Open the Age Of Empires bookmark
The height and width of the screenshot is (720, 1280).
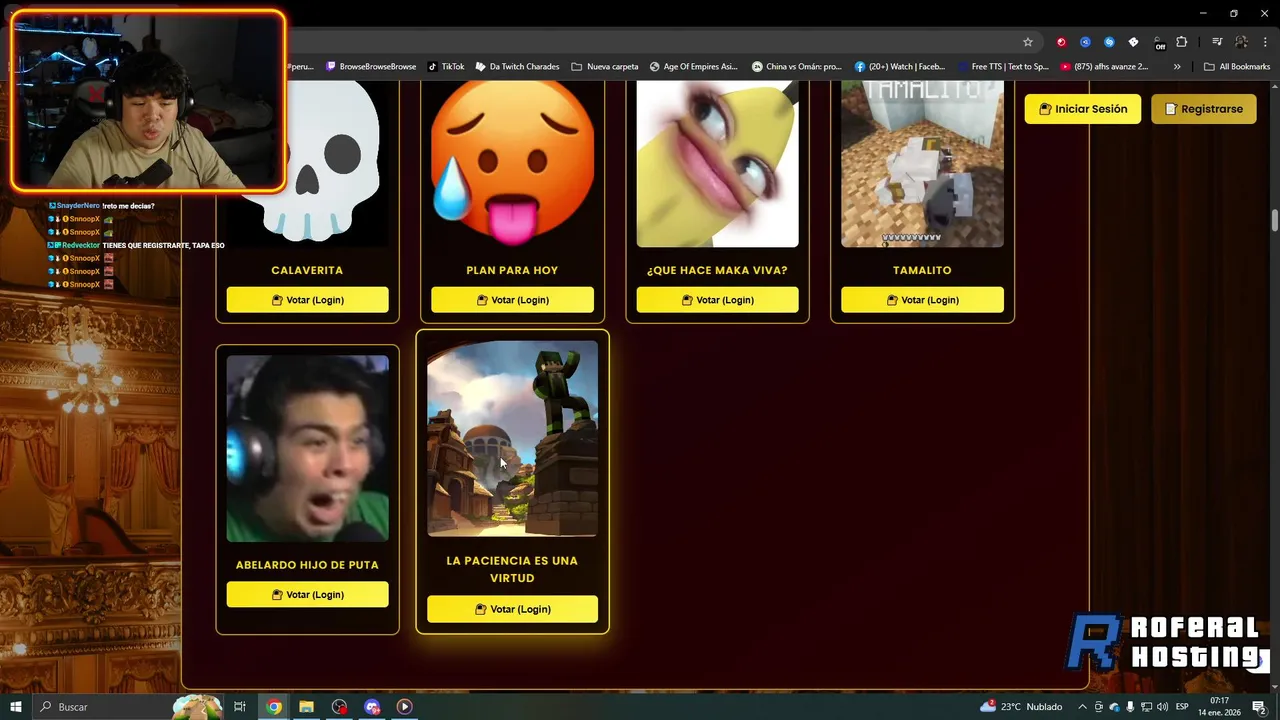point(693,67)
